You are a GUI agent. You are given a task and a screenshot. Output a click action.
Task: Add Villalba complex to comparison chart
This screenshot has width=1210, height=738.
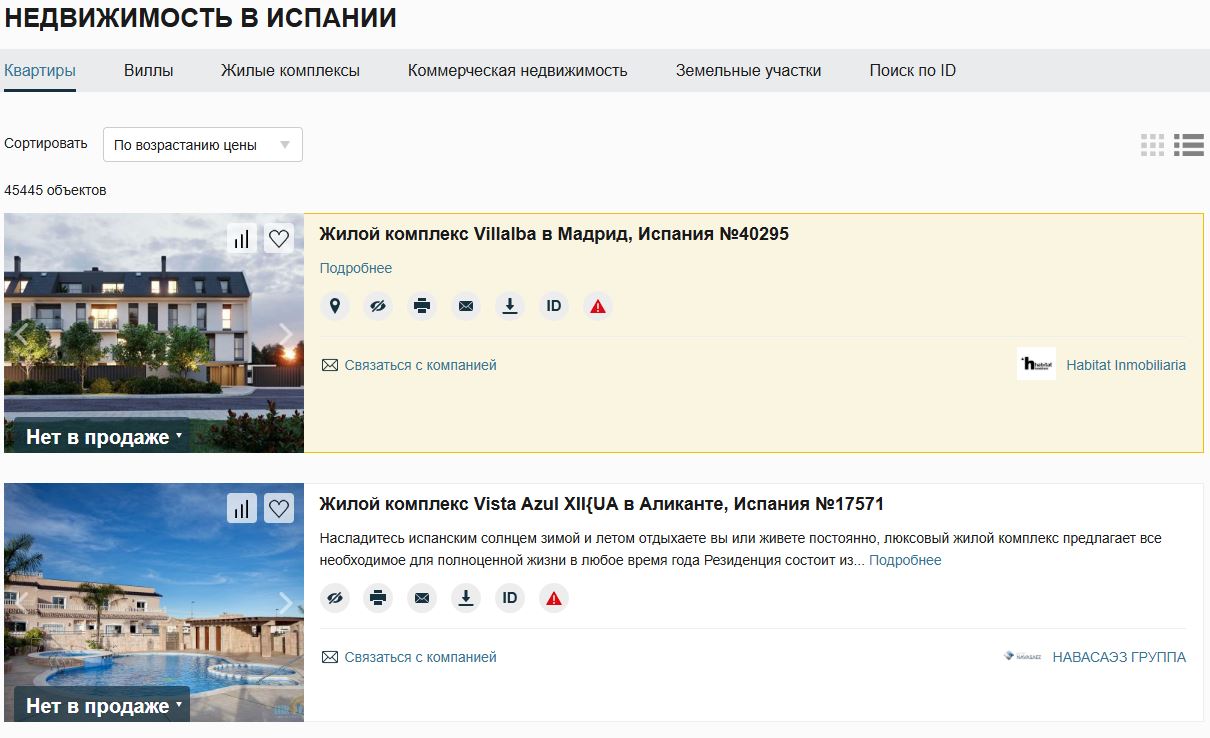click(x=242, y=238)
